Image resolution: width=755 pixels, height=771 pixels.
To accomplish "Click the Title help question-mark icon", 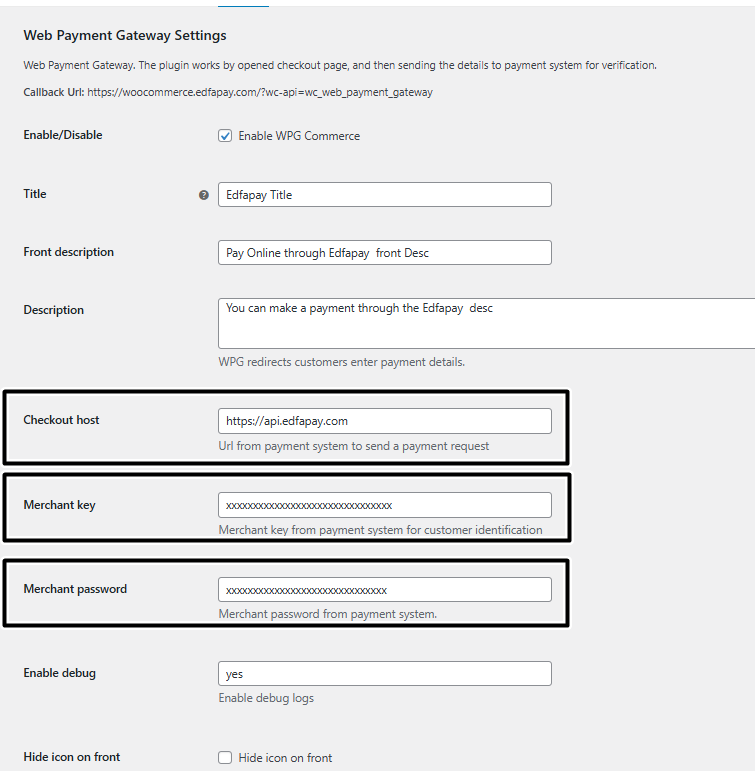I will click(x=204, y=195).
